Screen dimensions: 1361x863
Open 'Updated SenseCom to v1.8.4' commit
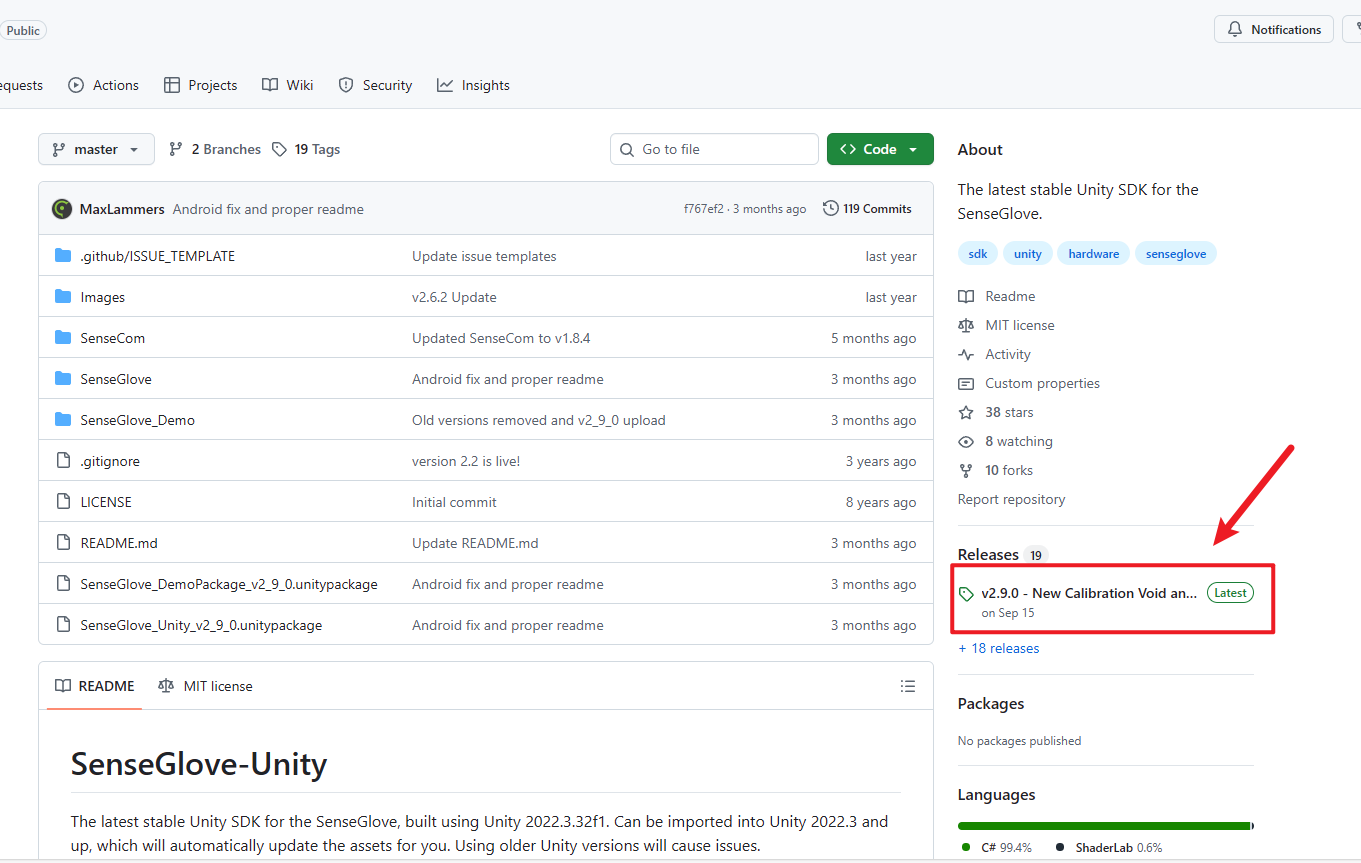[501, 338]
